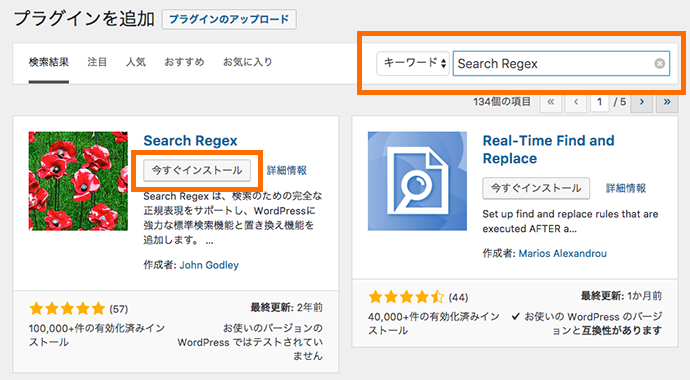The width and height of the screenshot is (690, 380).
Task: Click the 100,000+件の有効化済みインストール text
Action: click(97, 335)
